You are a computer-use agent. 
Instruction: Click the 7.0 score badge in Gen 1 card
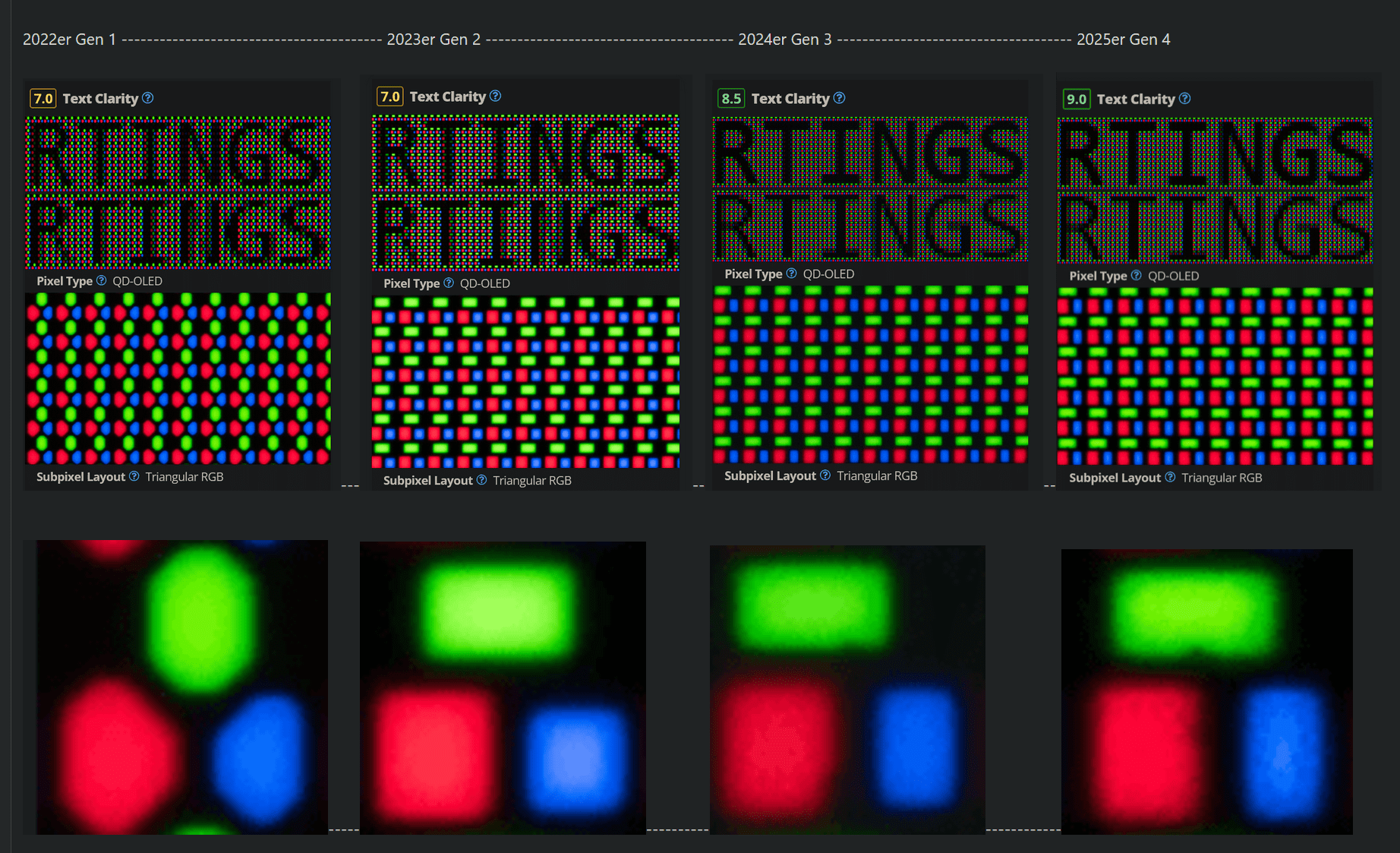point(43,98)
